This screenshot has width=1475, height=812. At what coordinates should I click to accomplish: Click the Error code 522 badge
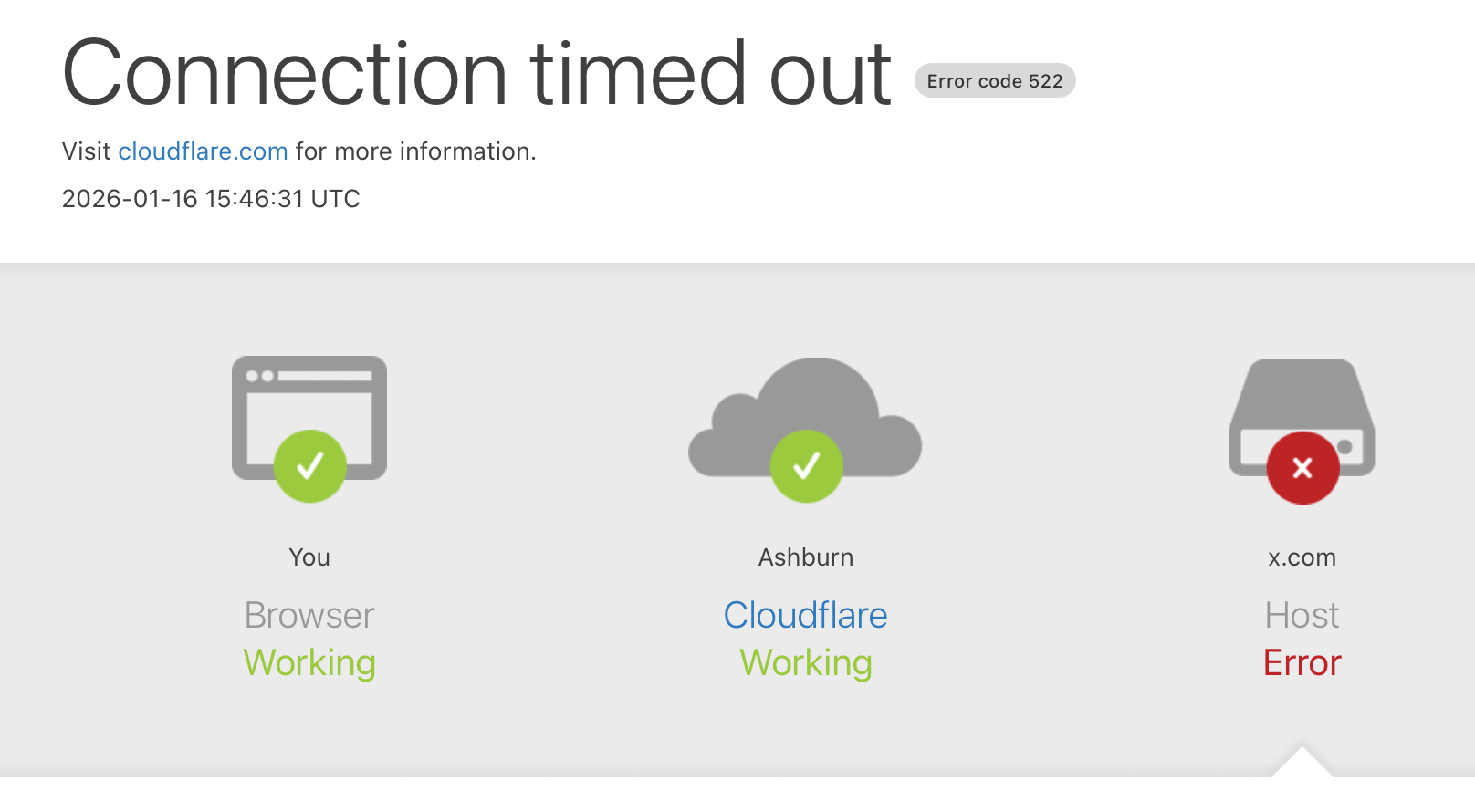coord(995,81)
